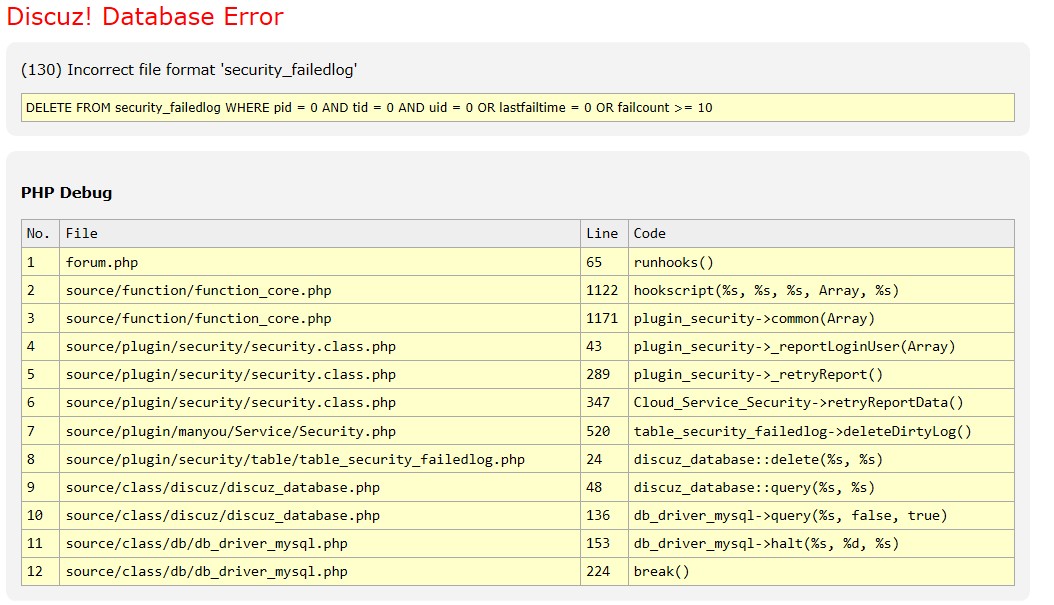Click the line number "153" cell
The width and height of the screenshot is (1054, 605).
coord(604,543)
